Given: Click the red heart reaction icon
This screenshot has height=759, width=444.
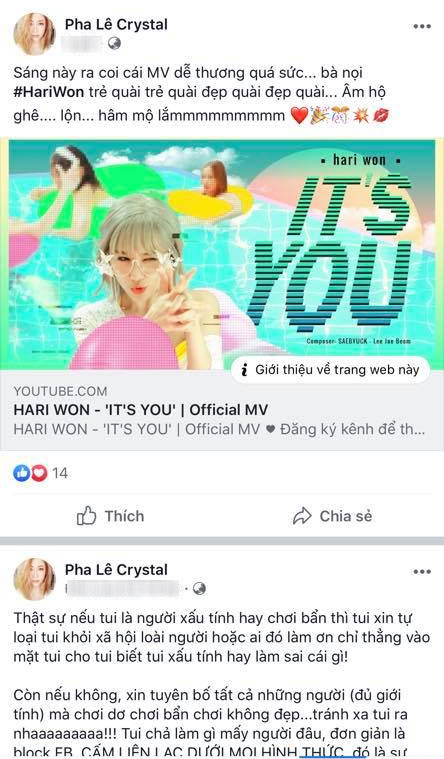Looking at the screenshot, I should [39, 473].
